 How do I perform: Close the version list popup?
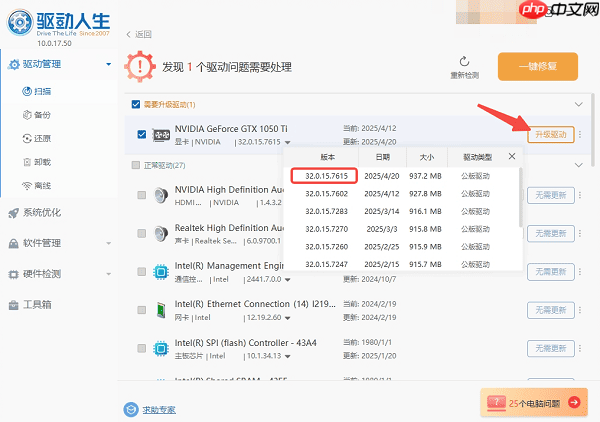click(x=512, y=156)
